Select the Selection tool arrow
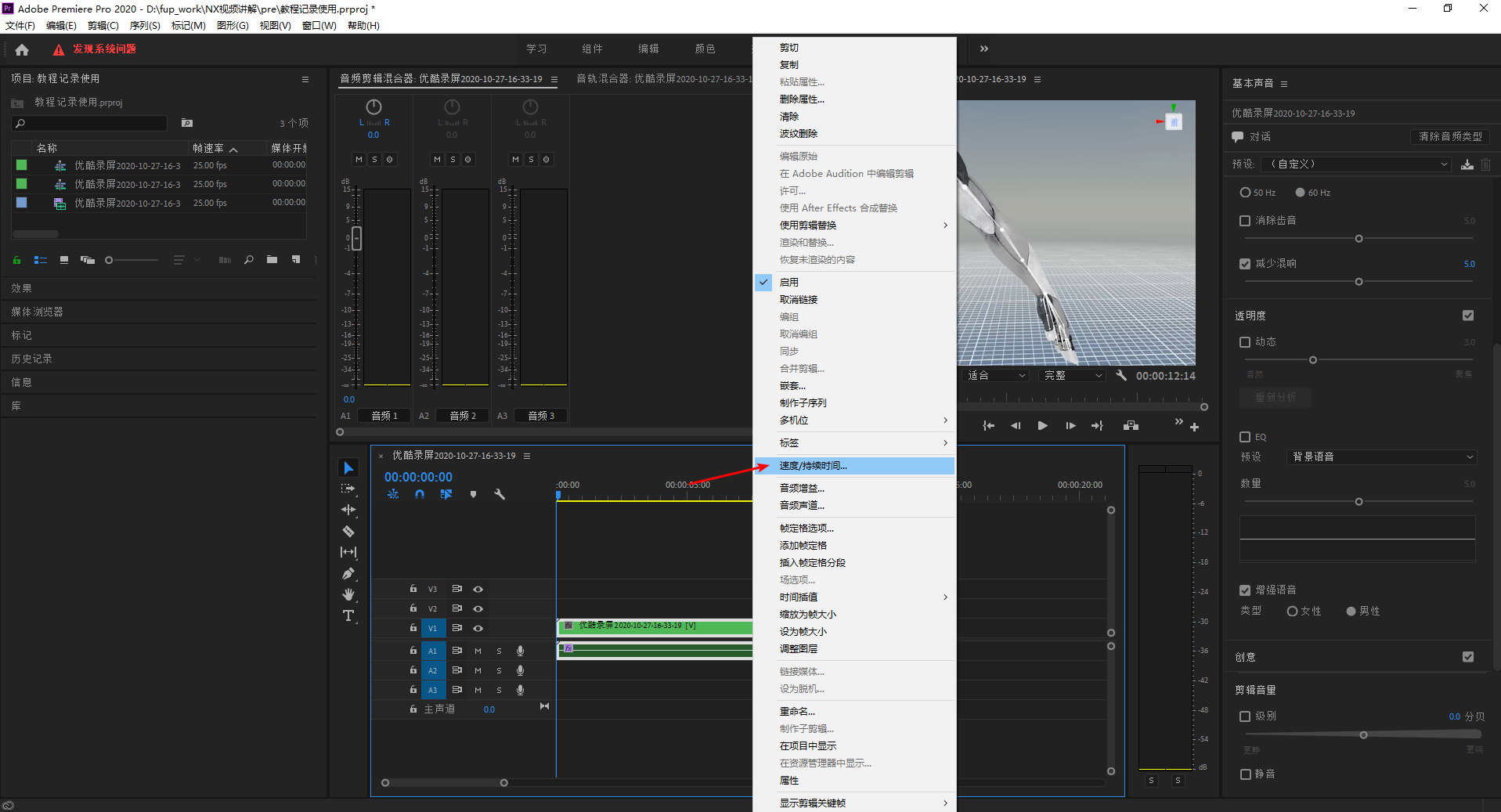1501x812 pixels. (348, 467)
